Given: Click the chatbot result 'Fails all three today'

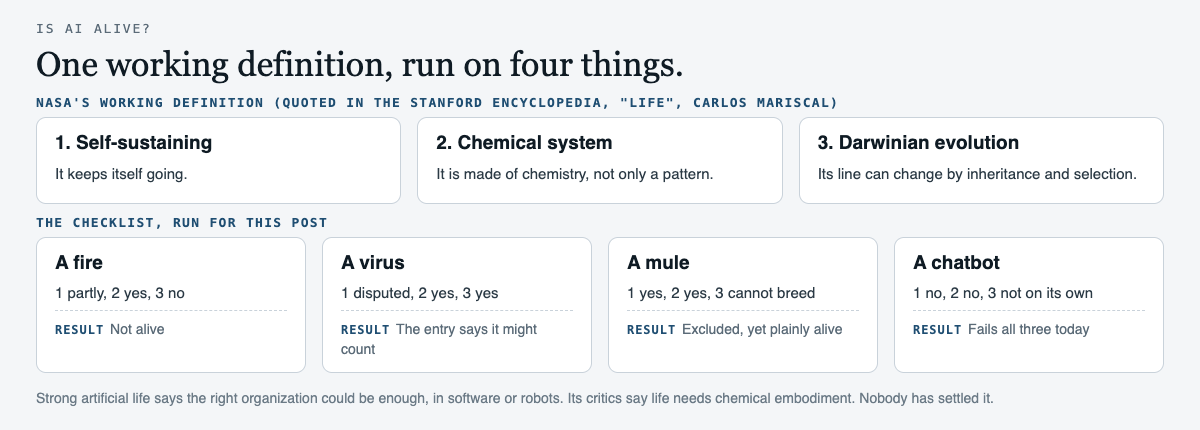Looking at the screenshot, I should coord(1029,329).
